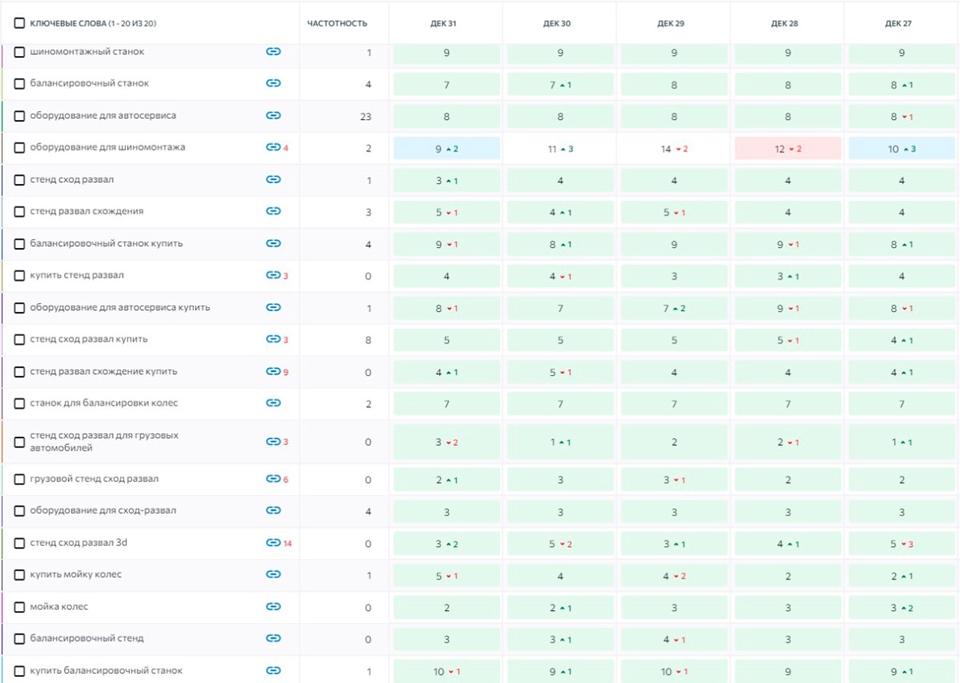Open link icon for стенд сход развал 3d

[272, 543]
